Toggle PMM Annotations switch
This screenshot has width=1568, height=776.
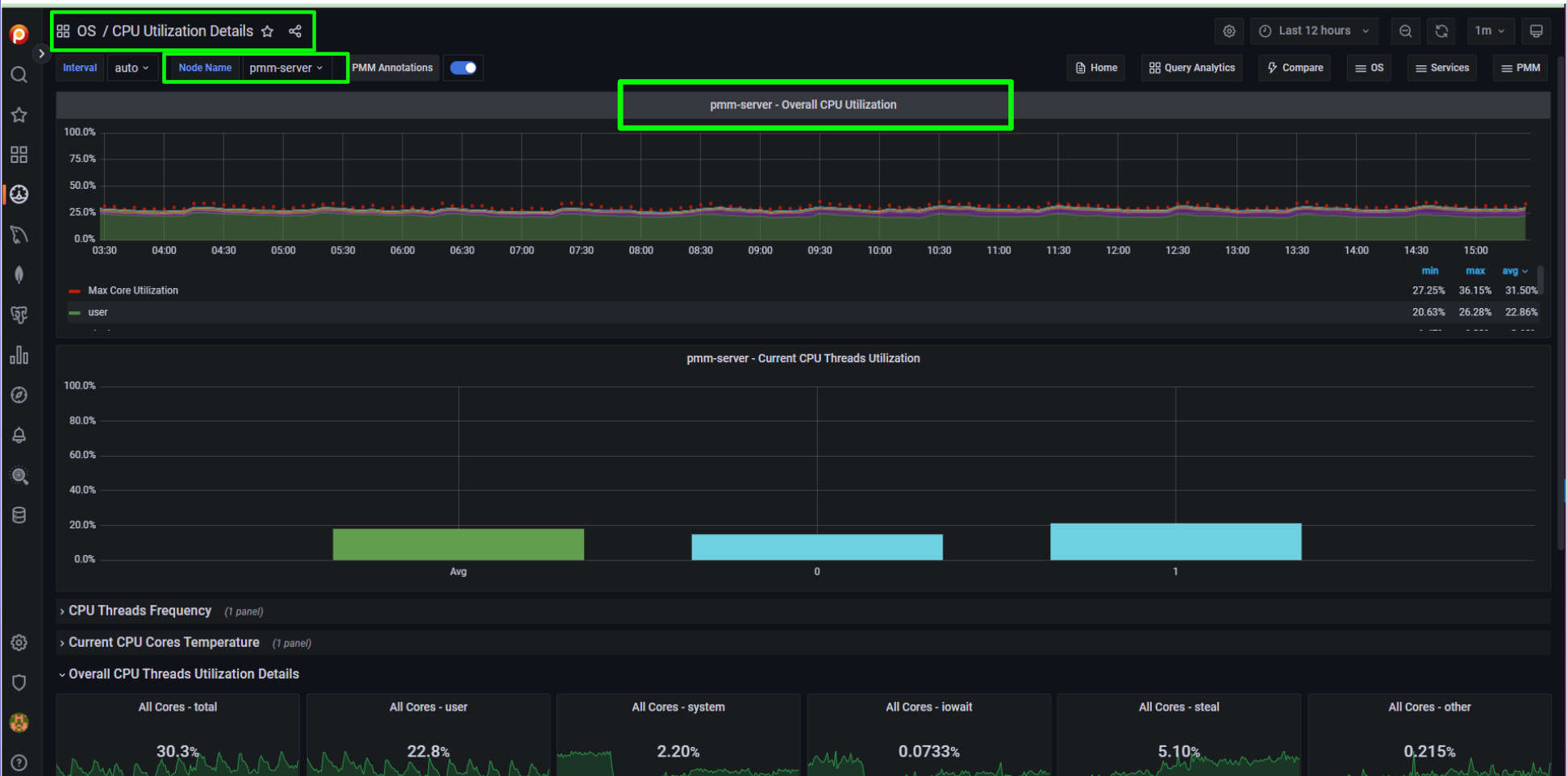tap(463, 68)
